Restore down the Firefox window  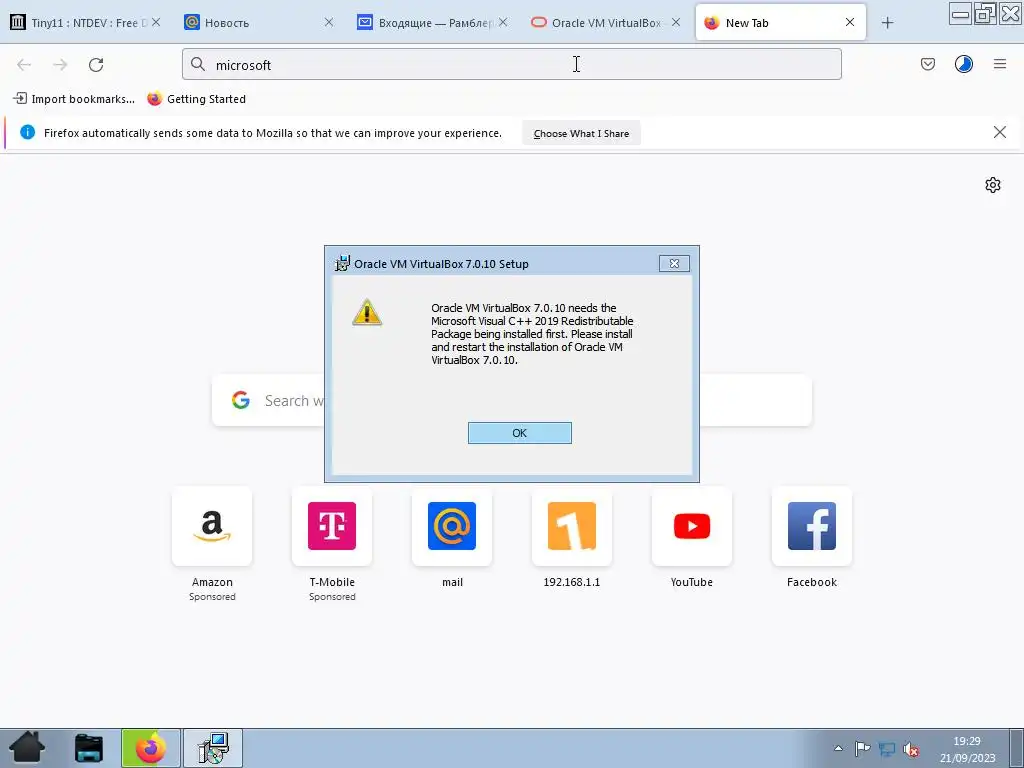[985, 13]
